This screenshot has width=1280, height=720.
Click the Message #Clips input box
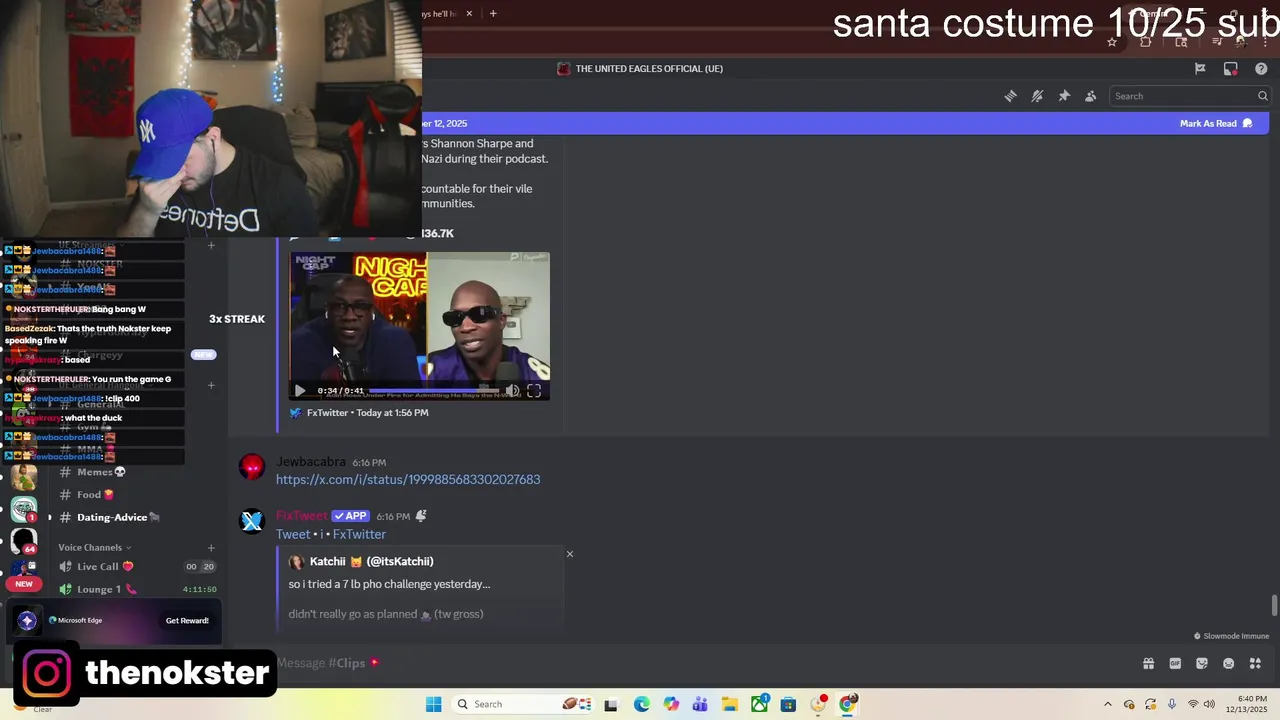point(700,663)
